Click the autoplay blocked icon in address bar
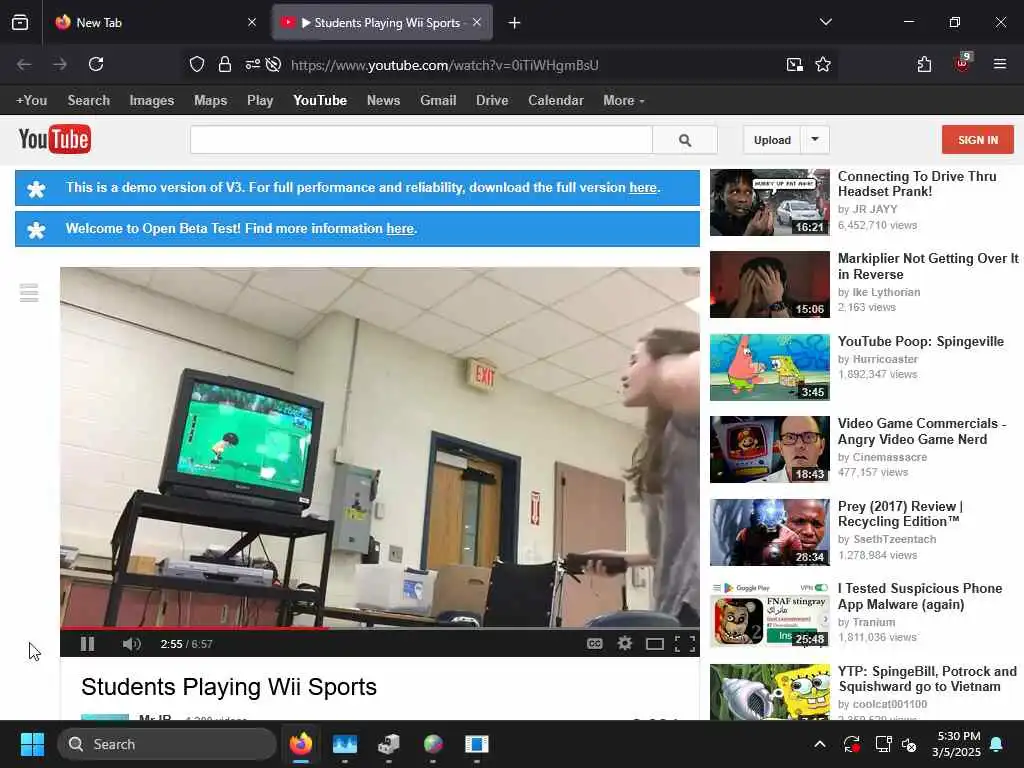The height and width of the screenshot is (768, 1024). pyautogui.click(x=274, y=64)
